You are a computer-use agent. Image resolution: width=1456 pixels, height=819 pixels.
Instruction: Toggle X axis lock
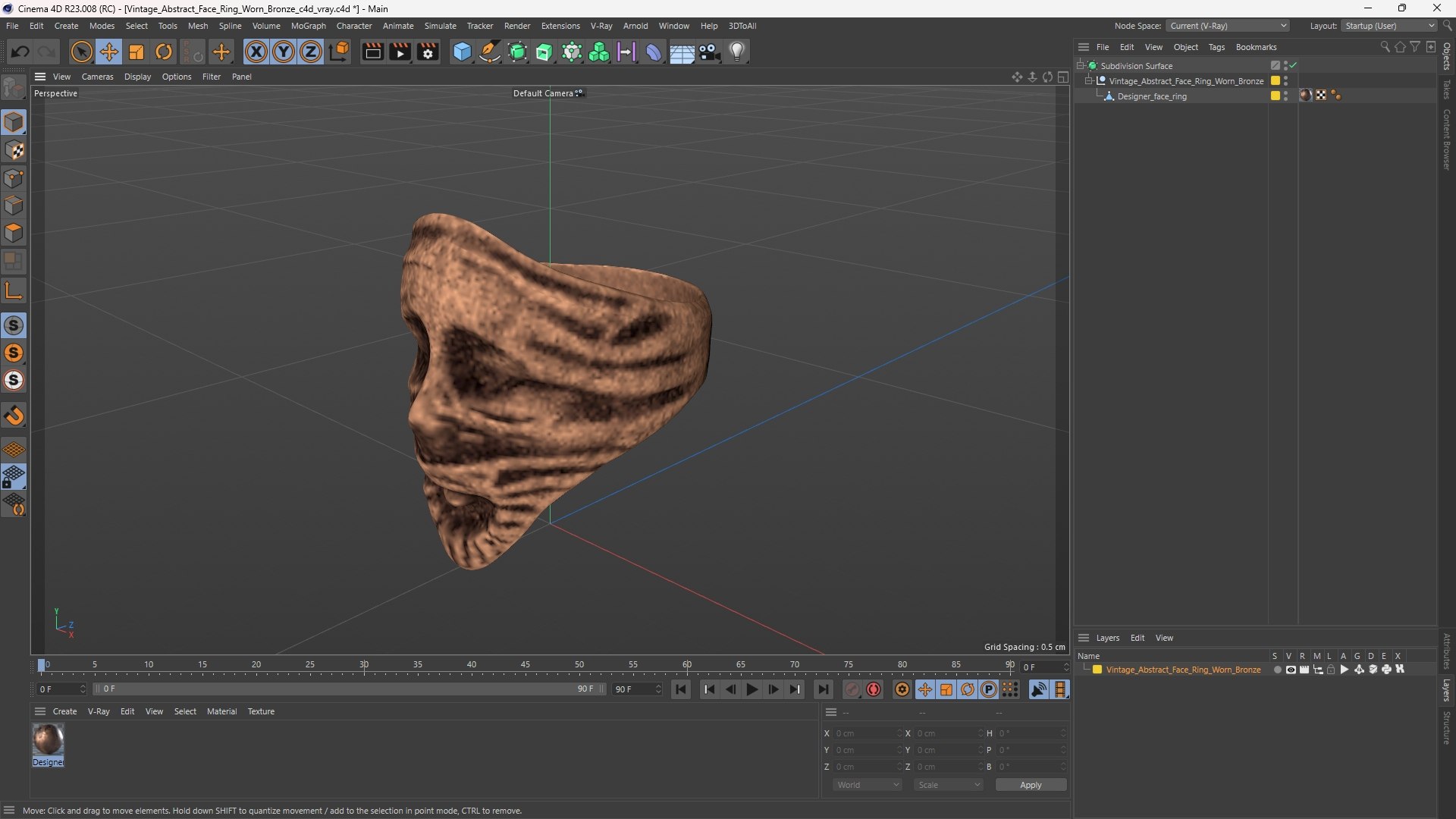[x=256, y=52]
